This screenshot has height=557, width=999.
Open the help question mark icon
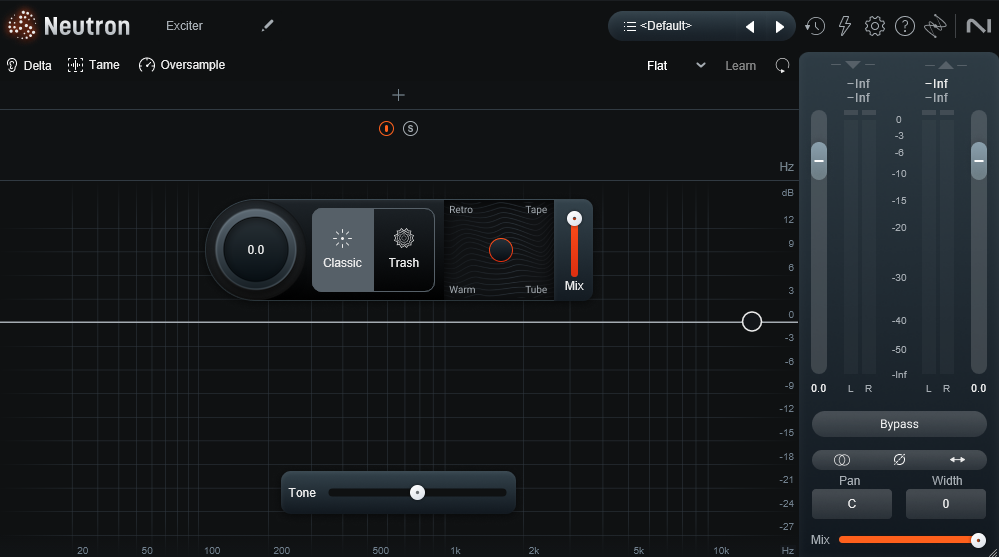pyautogui.click(x=905, y=26)
